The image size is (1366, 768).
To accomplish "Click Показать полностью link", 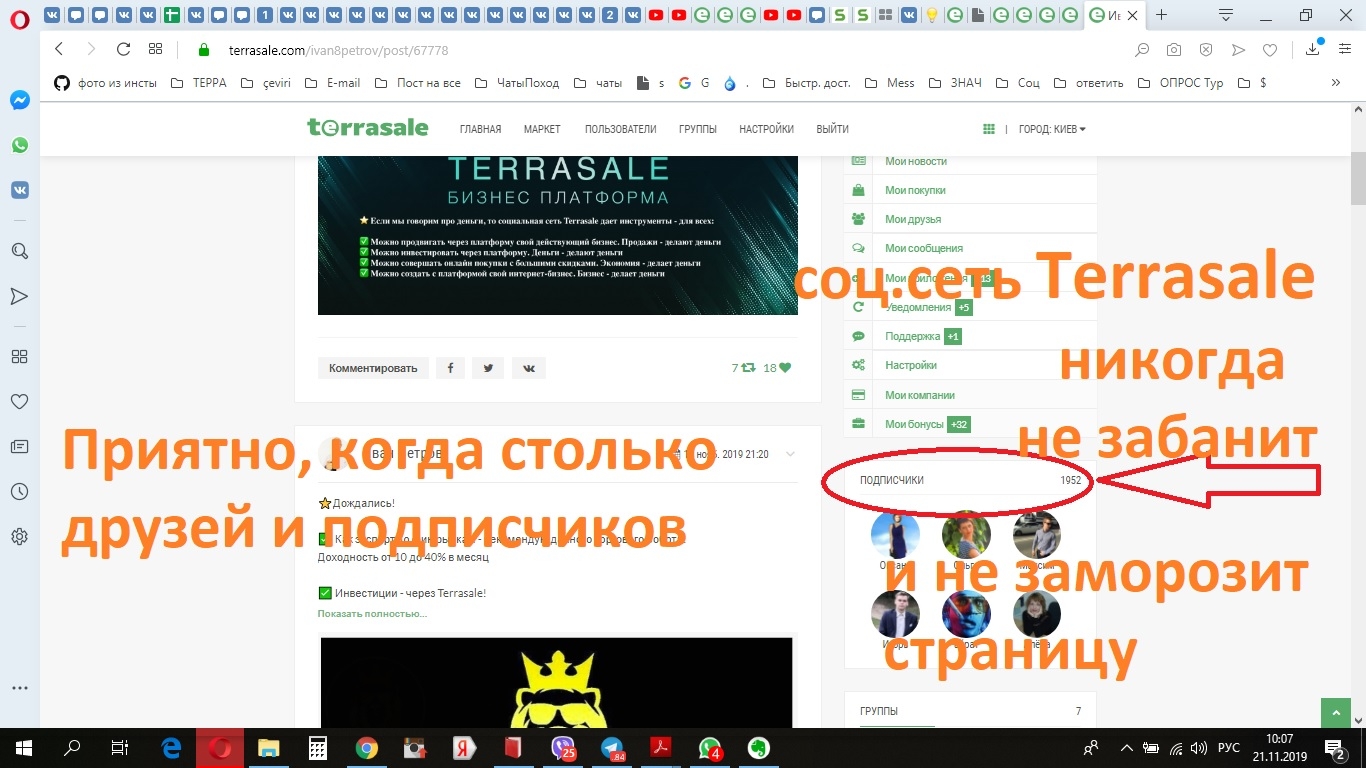I will (x=372, y=613).
